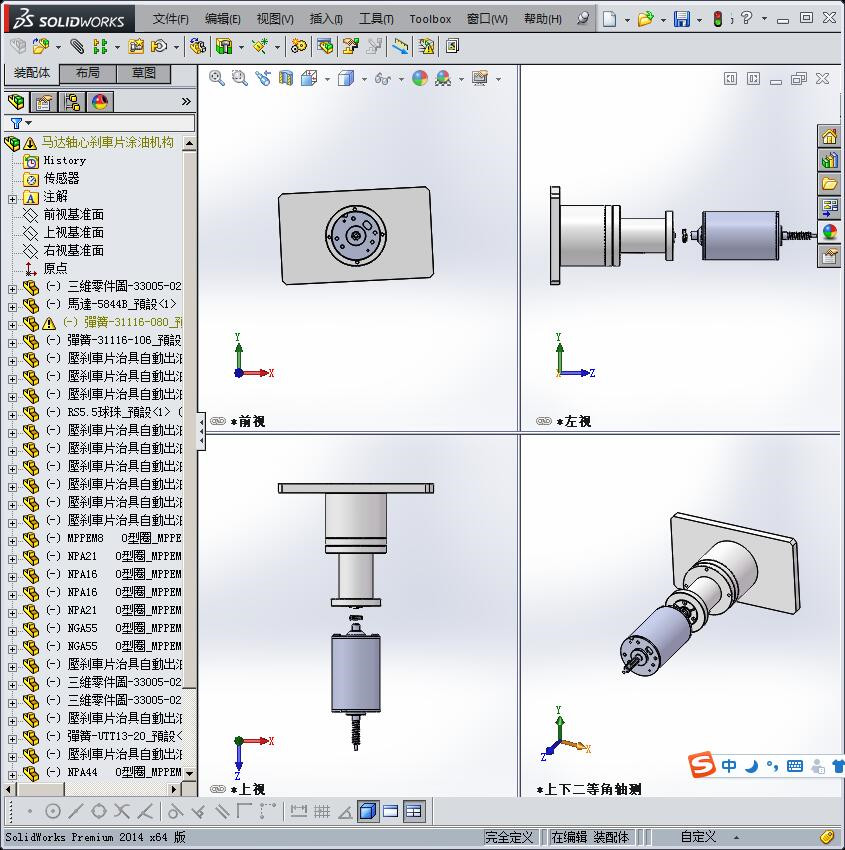Click the Insert Components toolbar icon
The image size is (845, 850).
[41, 47]
